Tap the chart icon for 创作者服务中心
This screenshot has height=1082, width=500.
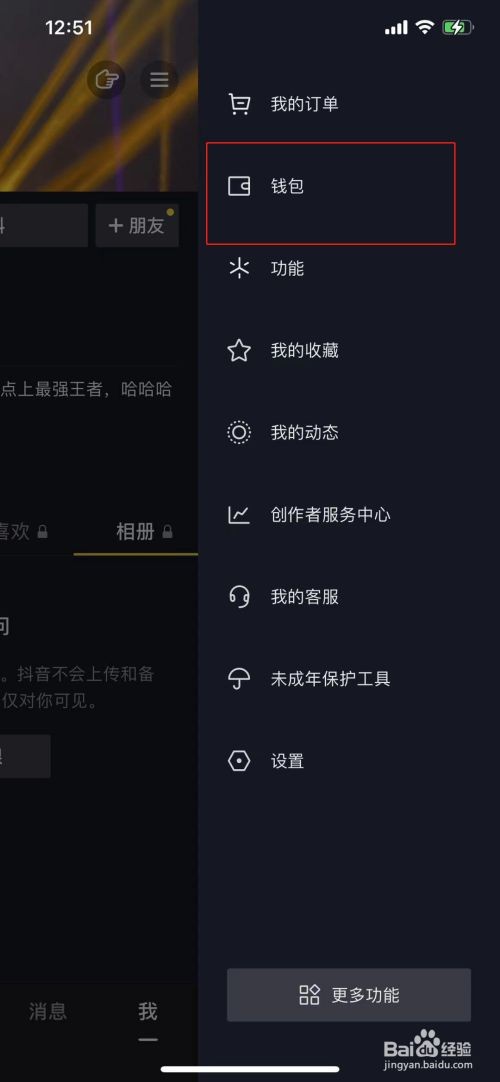point(239,515)
